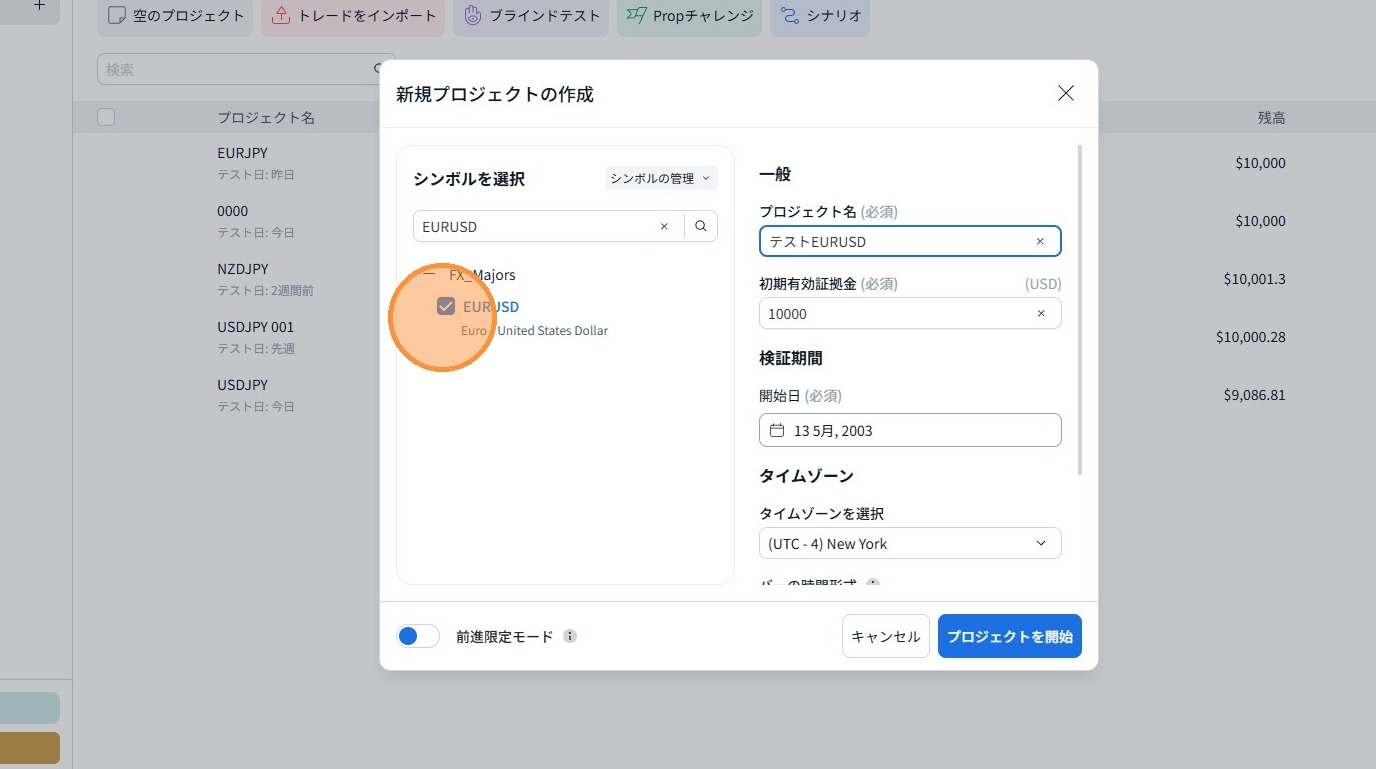Click the info icon next to 前進限定モード
The height and width of the screenshot is (769, 1376).
tap(570, 636)
